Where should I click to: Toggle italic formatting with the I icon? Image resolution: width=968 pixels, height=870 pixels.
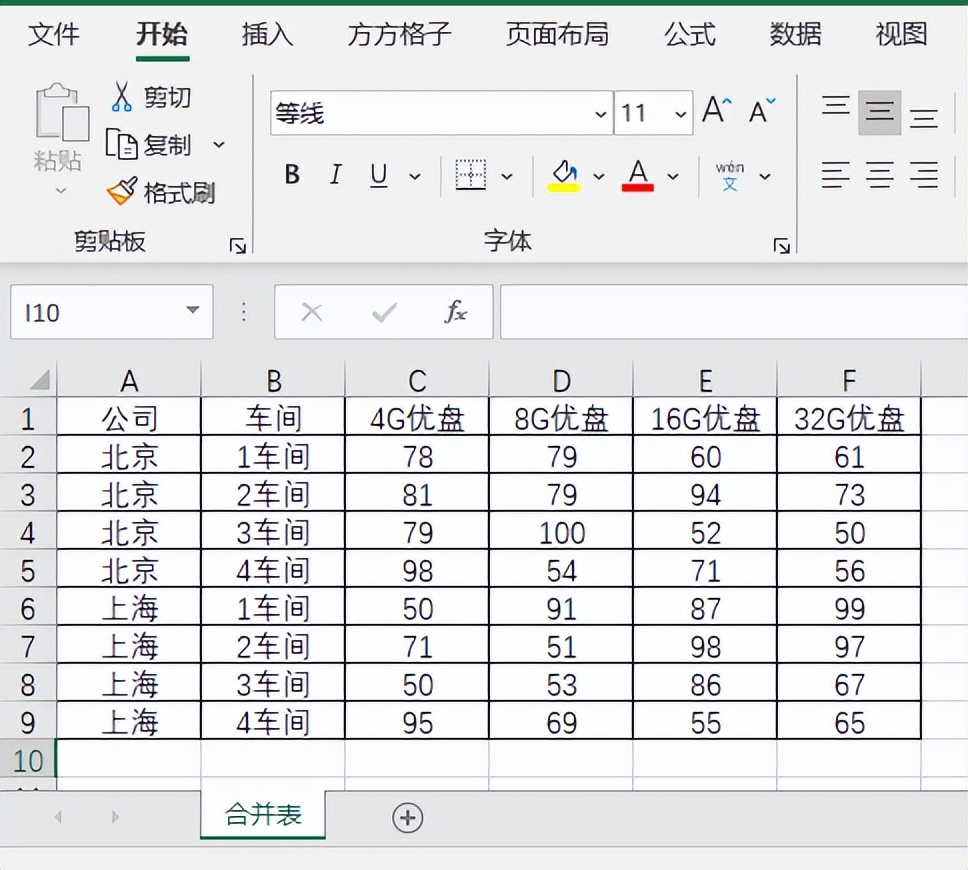click(x=335, y=175)
